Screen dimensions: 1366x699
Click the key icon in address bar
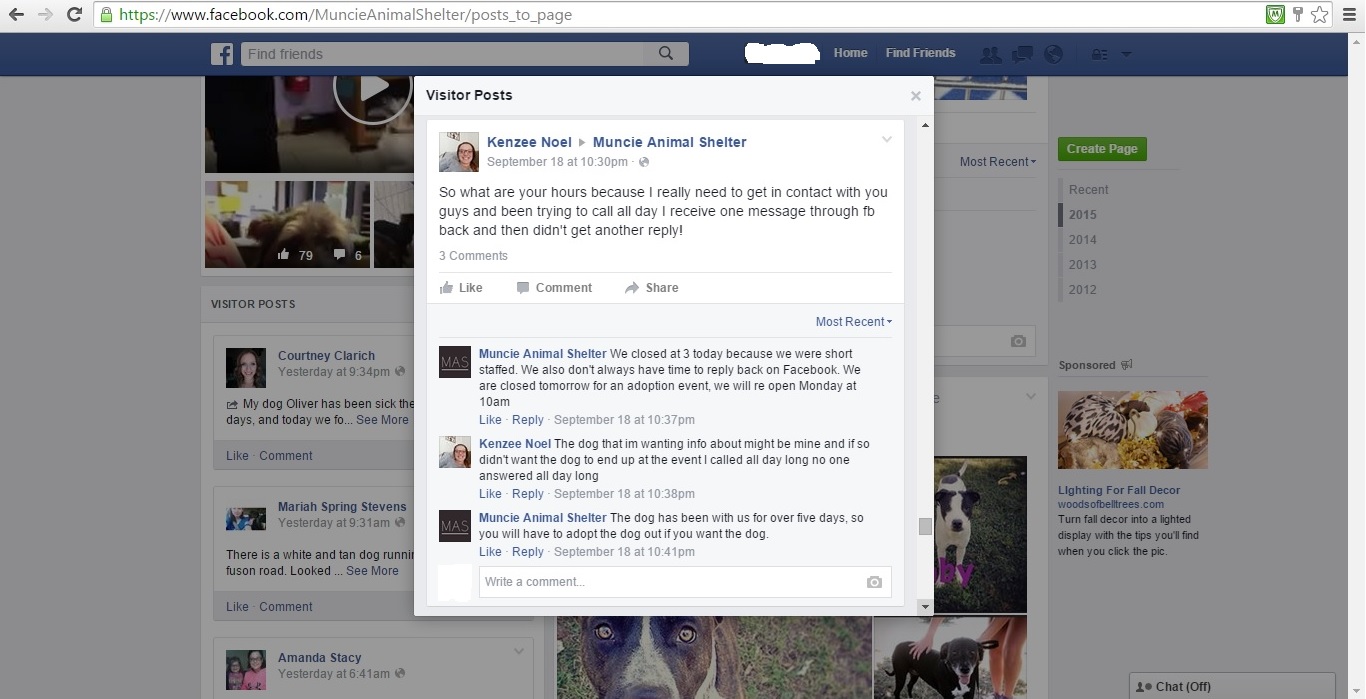coord(1298,15)
